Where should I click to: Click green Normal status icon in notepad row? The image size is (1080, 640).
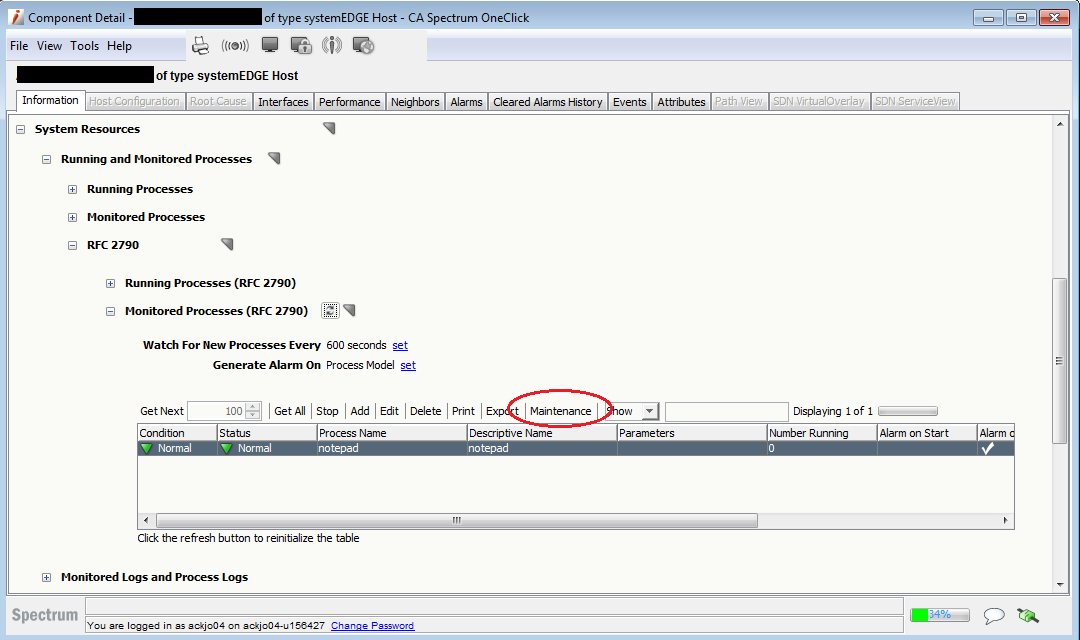coord(226,448)
